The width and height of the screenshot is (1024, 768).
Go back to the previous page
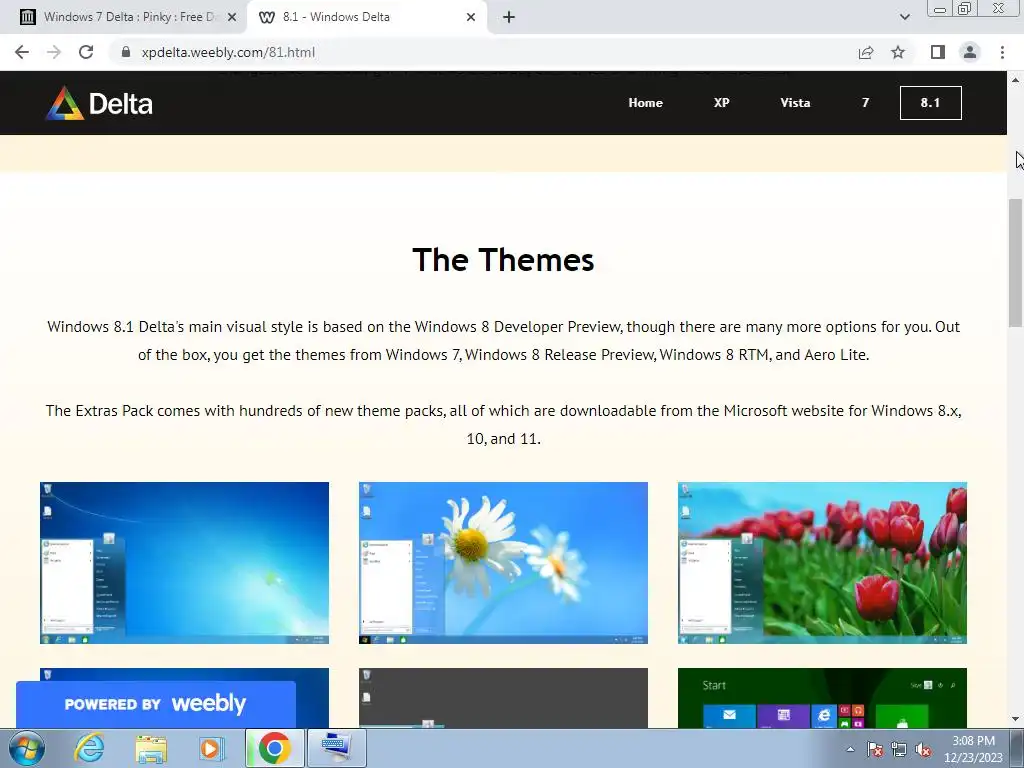pos(22,52)
